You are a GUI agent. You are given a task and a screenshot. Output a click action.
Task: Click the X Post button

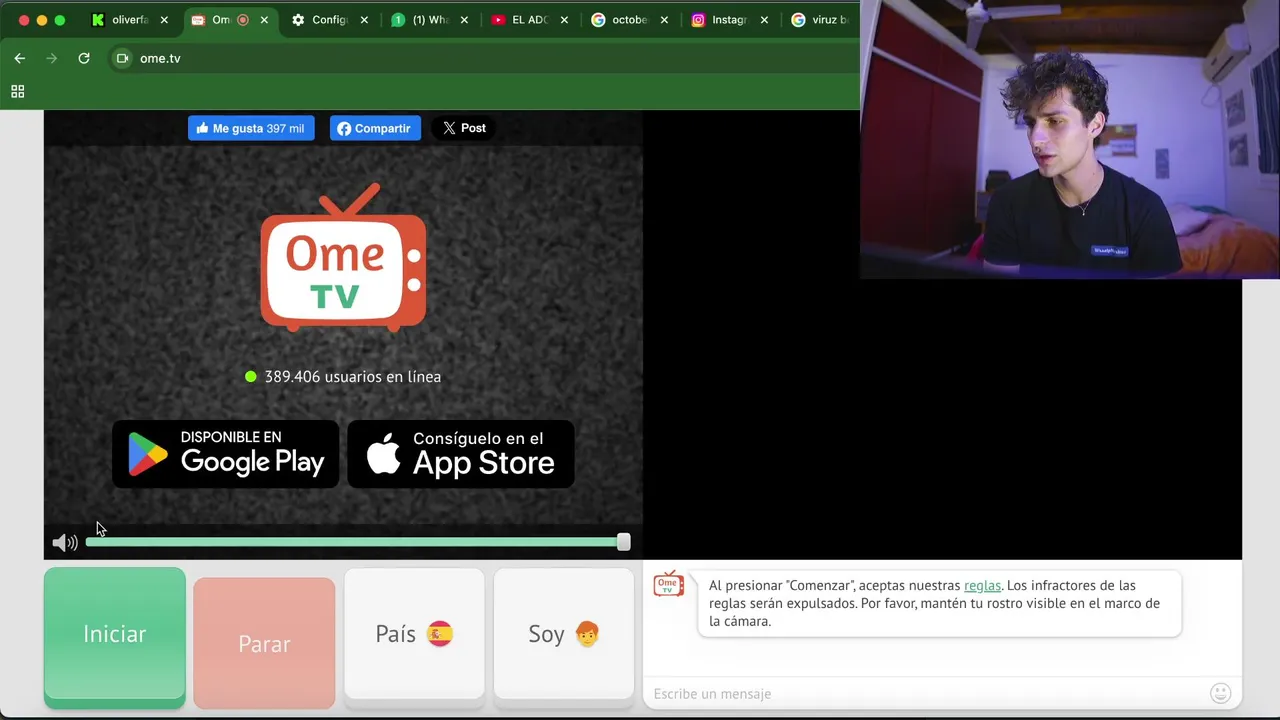[464, 128]
